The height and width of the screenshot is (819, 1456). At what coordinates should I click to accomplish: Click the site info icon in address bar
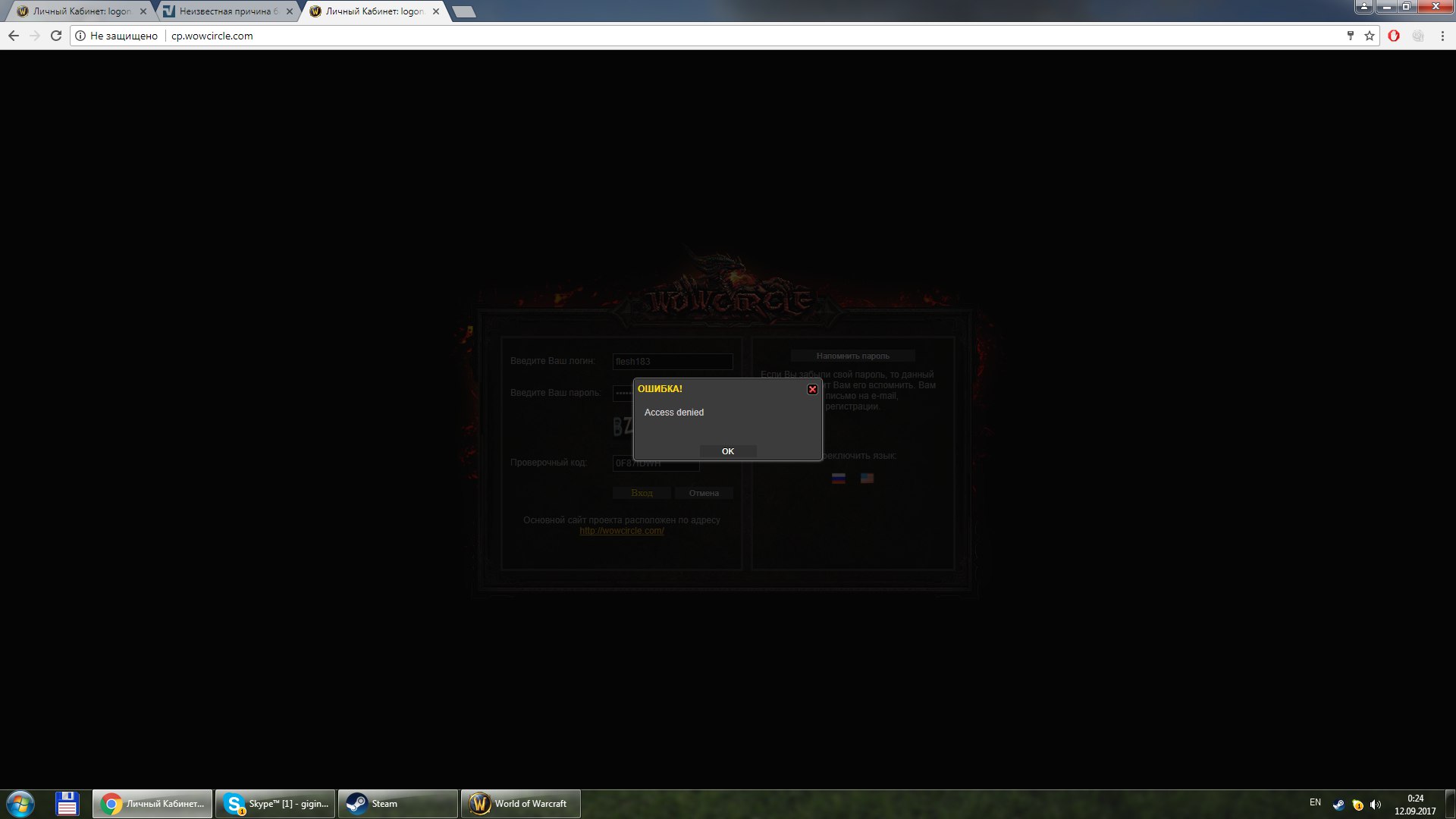80,36
